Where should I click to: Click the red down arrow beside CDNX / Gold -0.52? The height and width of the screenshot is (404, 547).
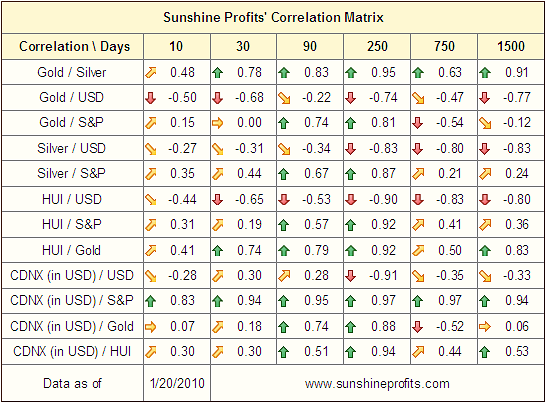(418, 327)
